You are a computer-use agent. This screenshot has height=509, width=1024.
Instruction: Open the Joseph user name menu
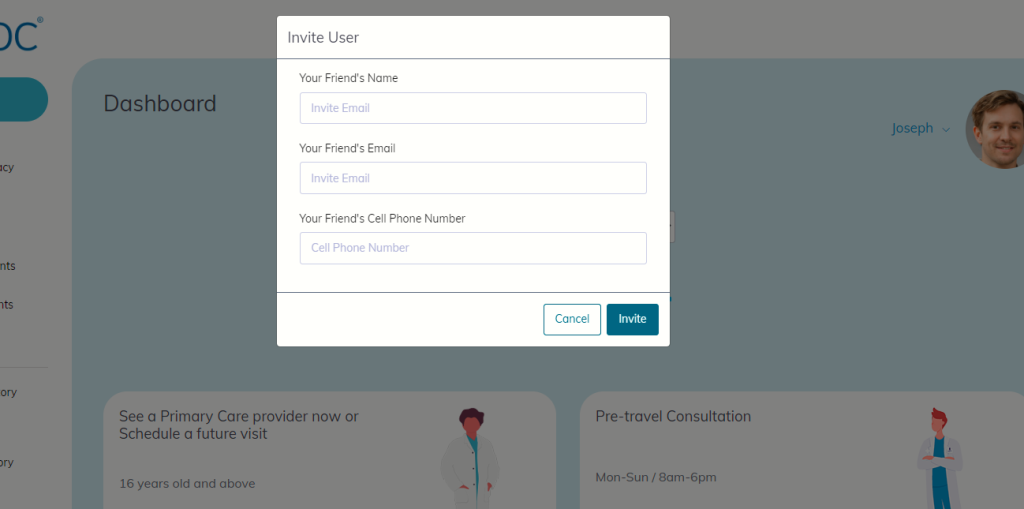912,129
